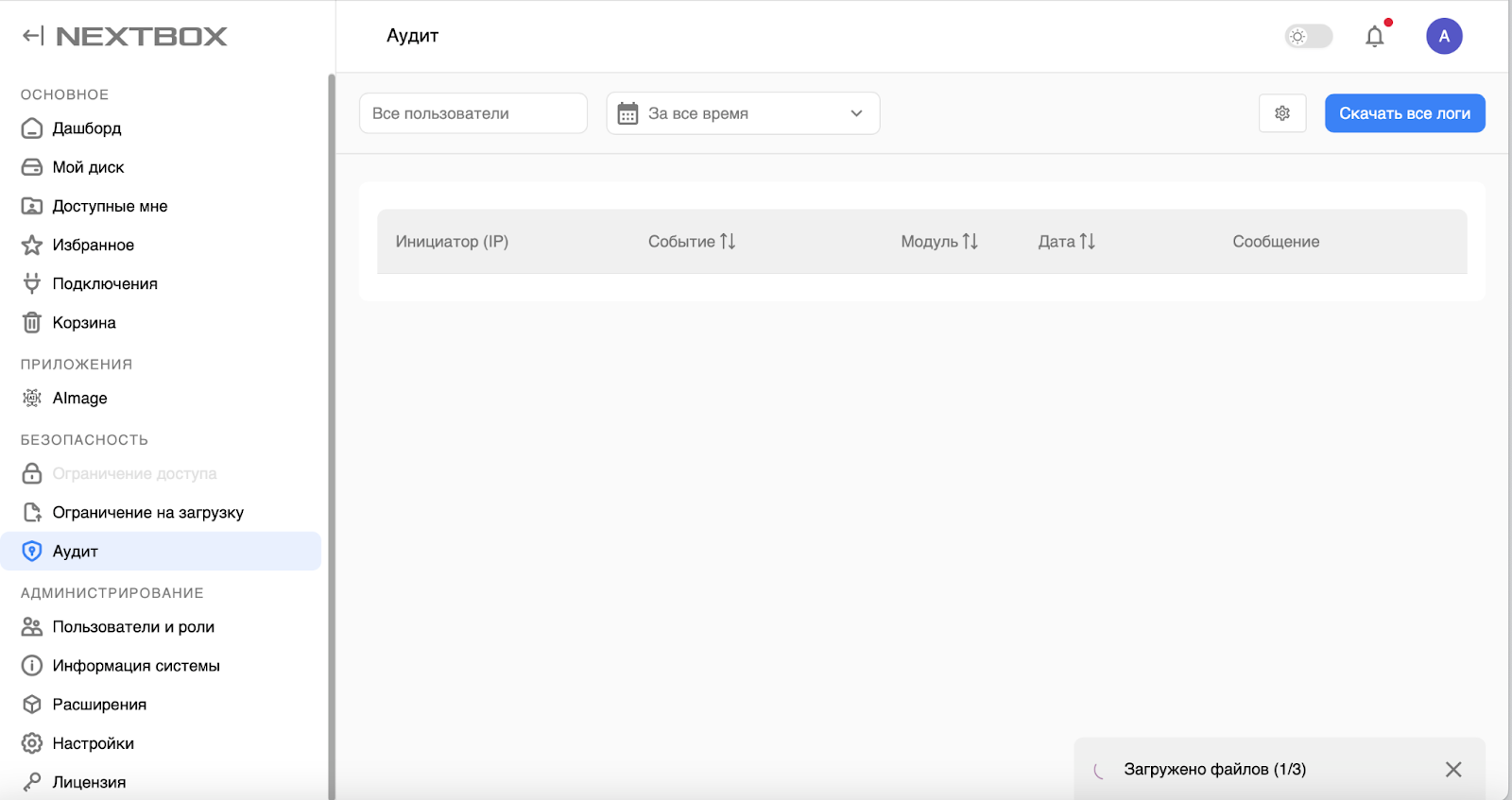Collapse sidebar using the back arrow icon
Image resolution: width=1512 pixels, height=800 pixels.
pos(33,36)
